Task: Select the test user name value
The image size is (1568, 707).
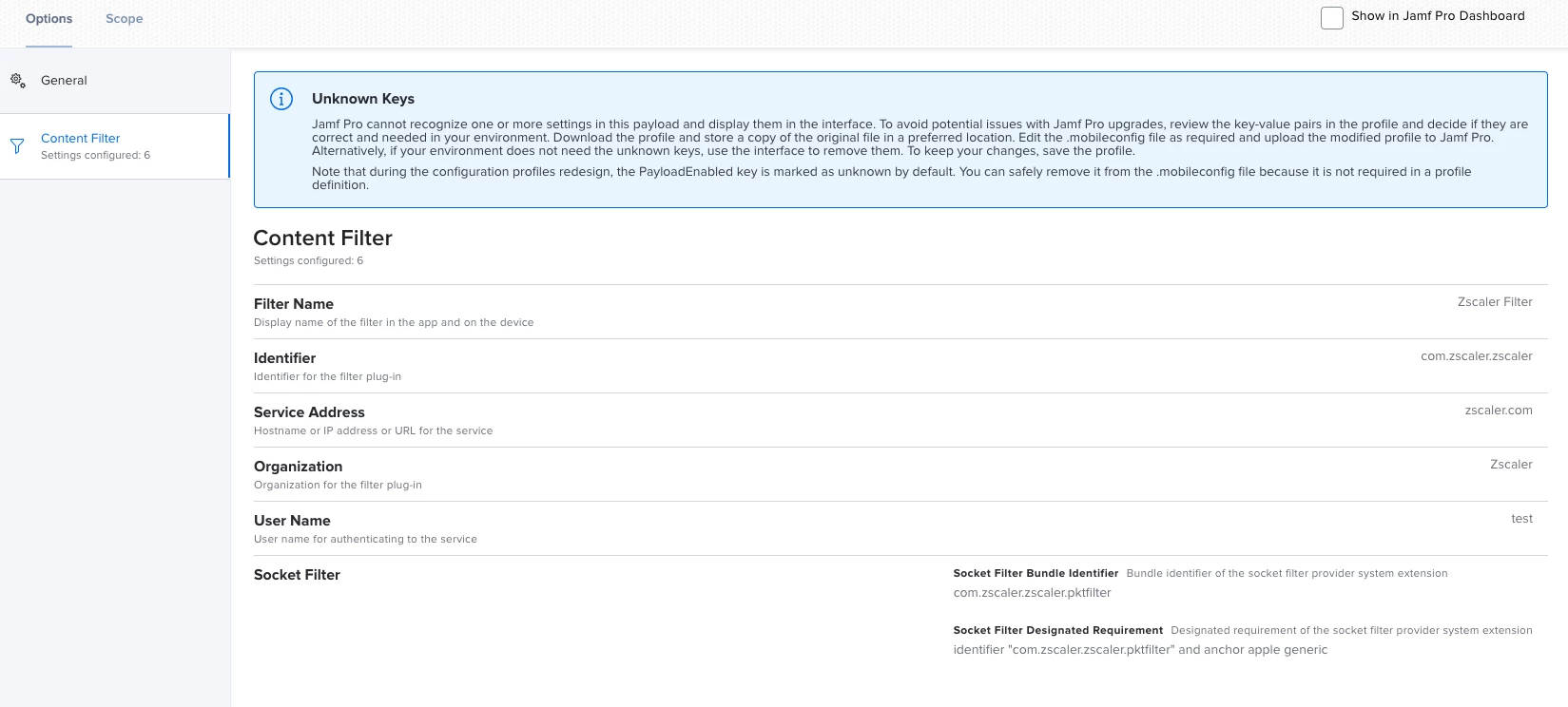Action: click(1522, 519)
